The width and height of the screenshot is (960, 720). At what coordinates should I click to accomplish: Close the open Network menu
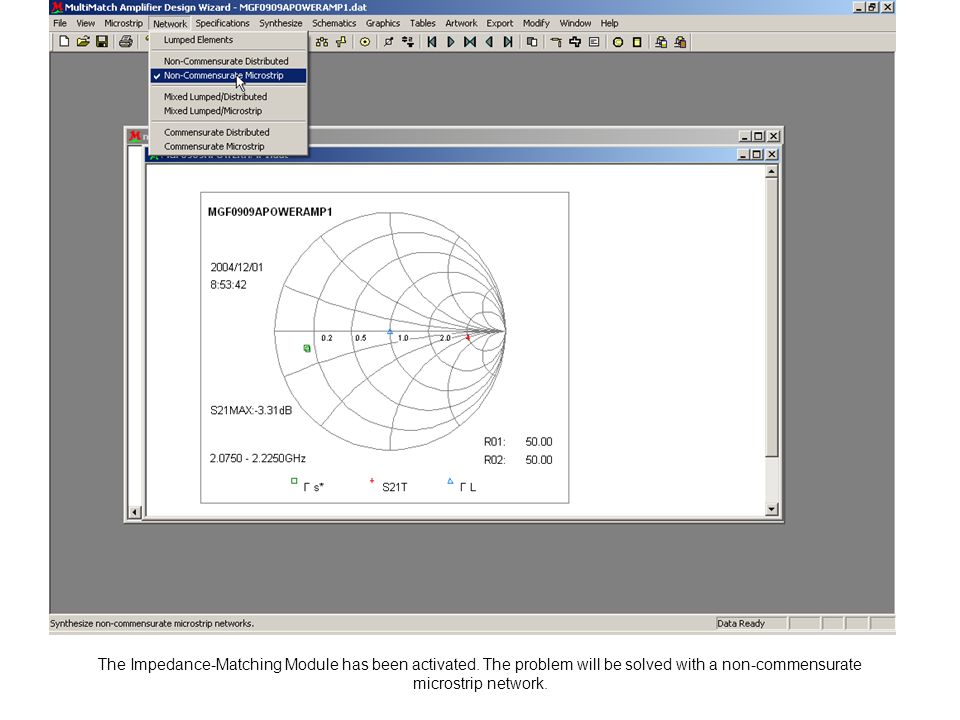point(170,23)
